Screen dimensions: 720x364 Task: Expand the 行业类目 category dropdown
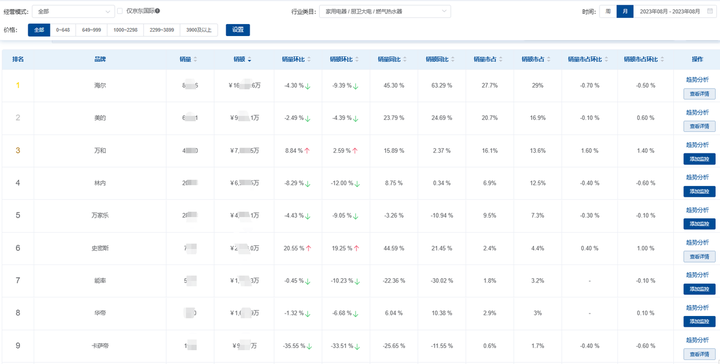[x=385, y=11]
